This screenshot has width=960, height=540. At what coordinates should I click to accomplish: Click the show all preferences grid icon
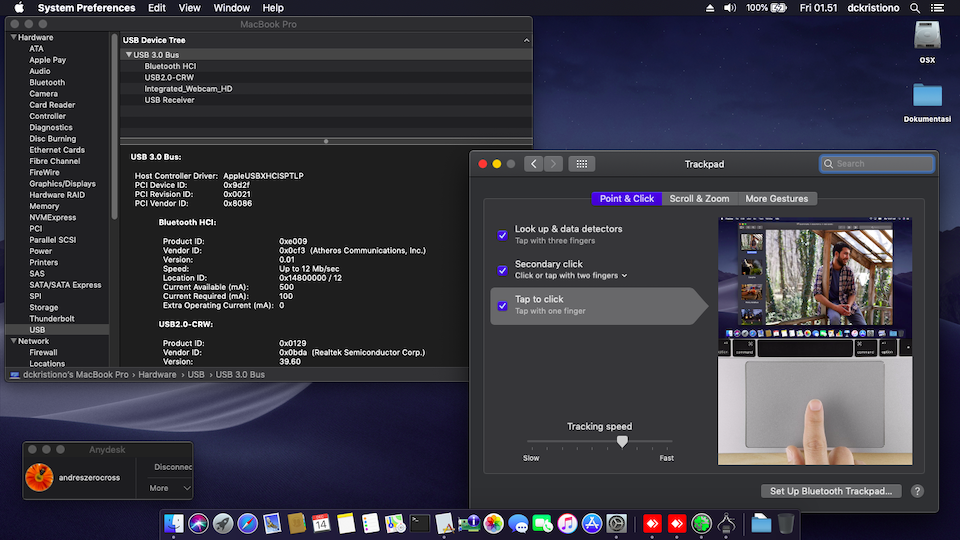point(581,164)
